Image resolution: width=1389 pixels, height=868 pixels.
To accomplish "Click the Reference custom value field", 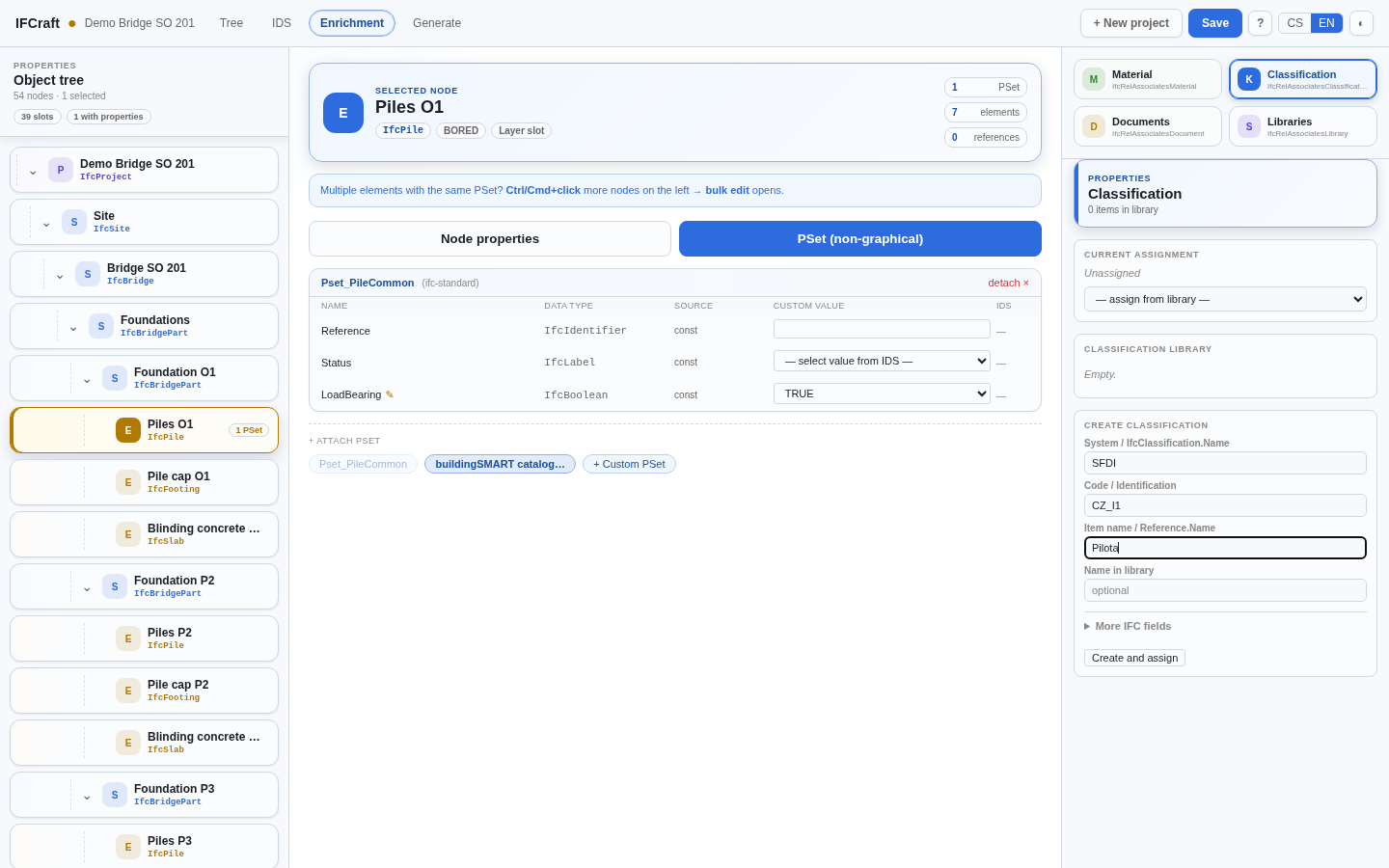I will click(882, 329).
